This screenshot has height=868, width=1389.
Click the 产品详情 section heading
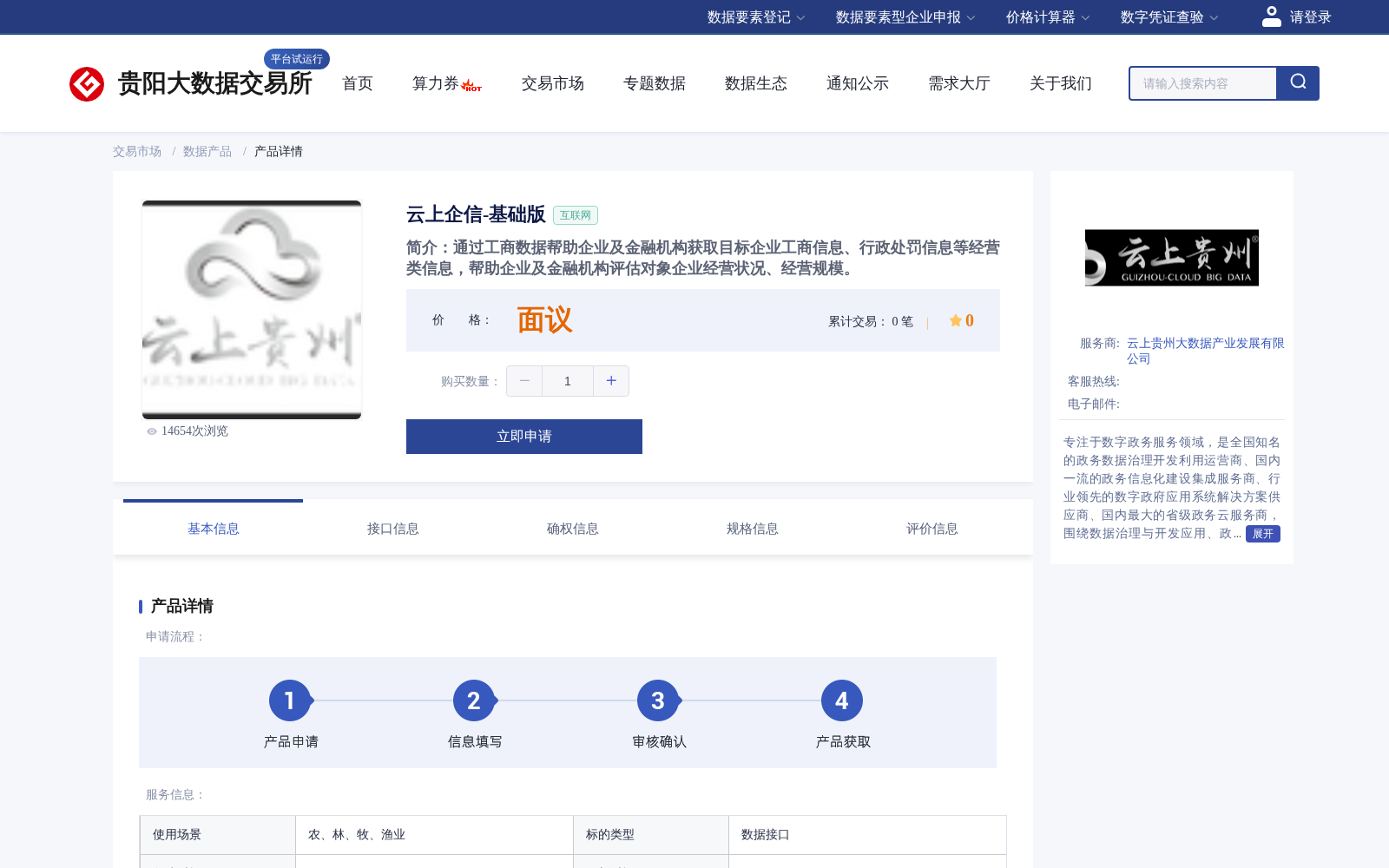click(182, 606)
